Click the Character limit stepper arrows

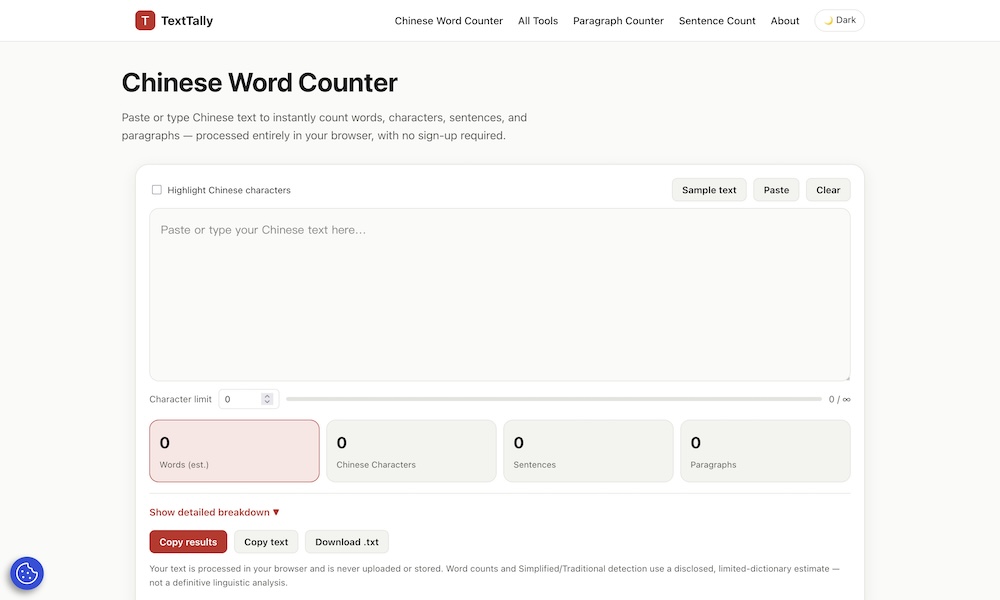tap(267, 399)
